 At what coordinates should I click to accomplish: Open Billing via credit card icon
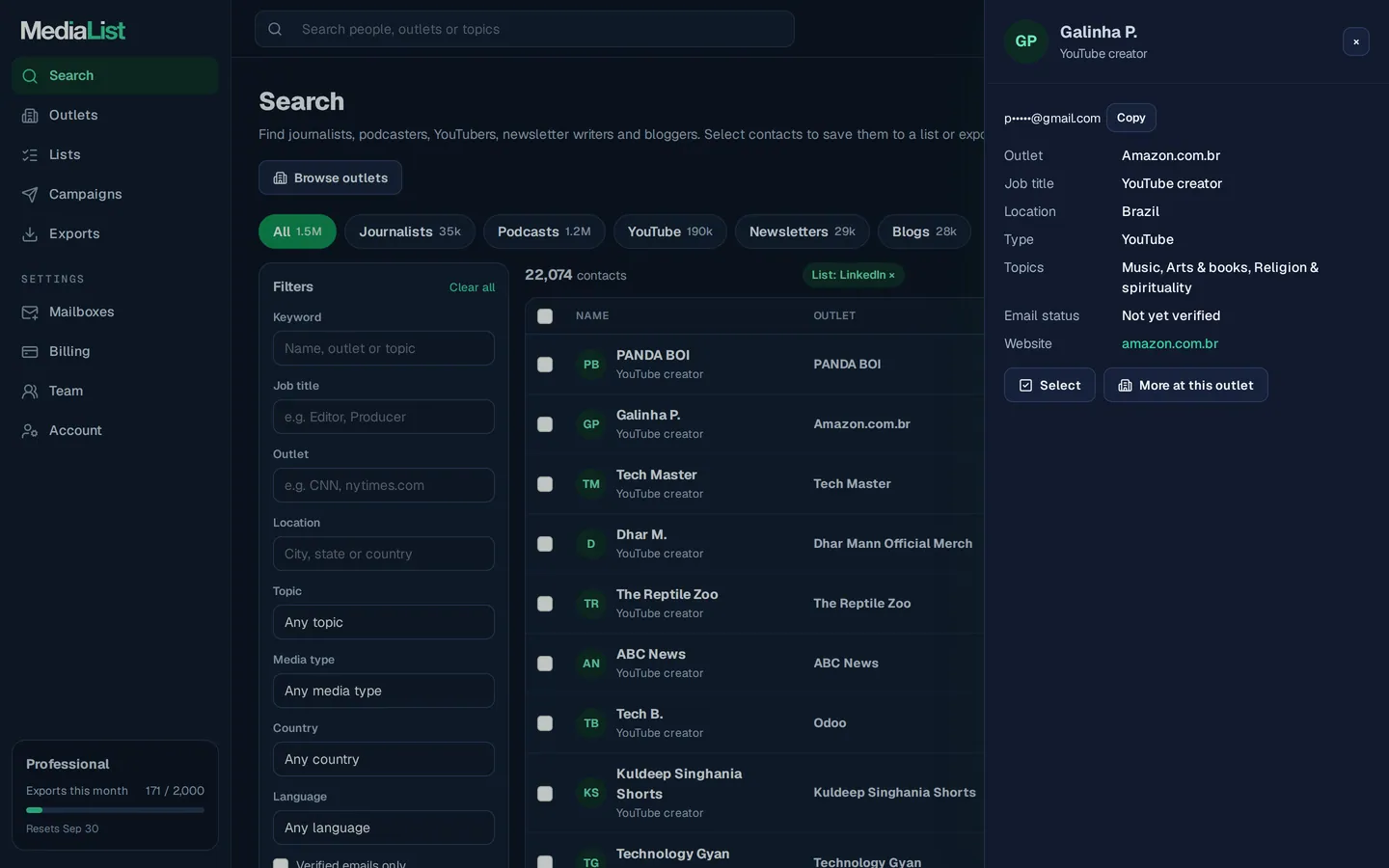30,352
